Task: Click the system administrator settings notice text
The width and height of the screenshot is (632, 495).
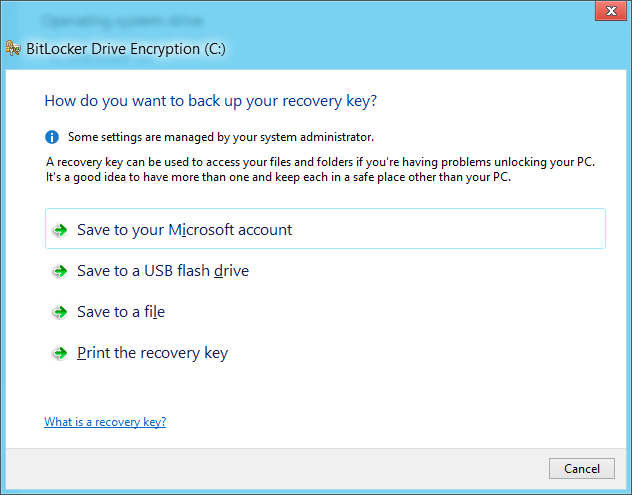Action: pos(221,137)
